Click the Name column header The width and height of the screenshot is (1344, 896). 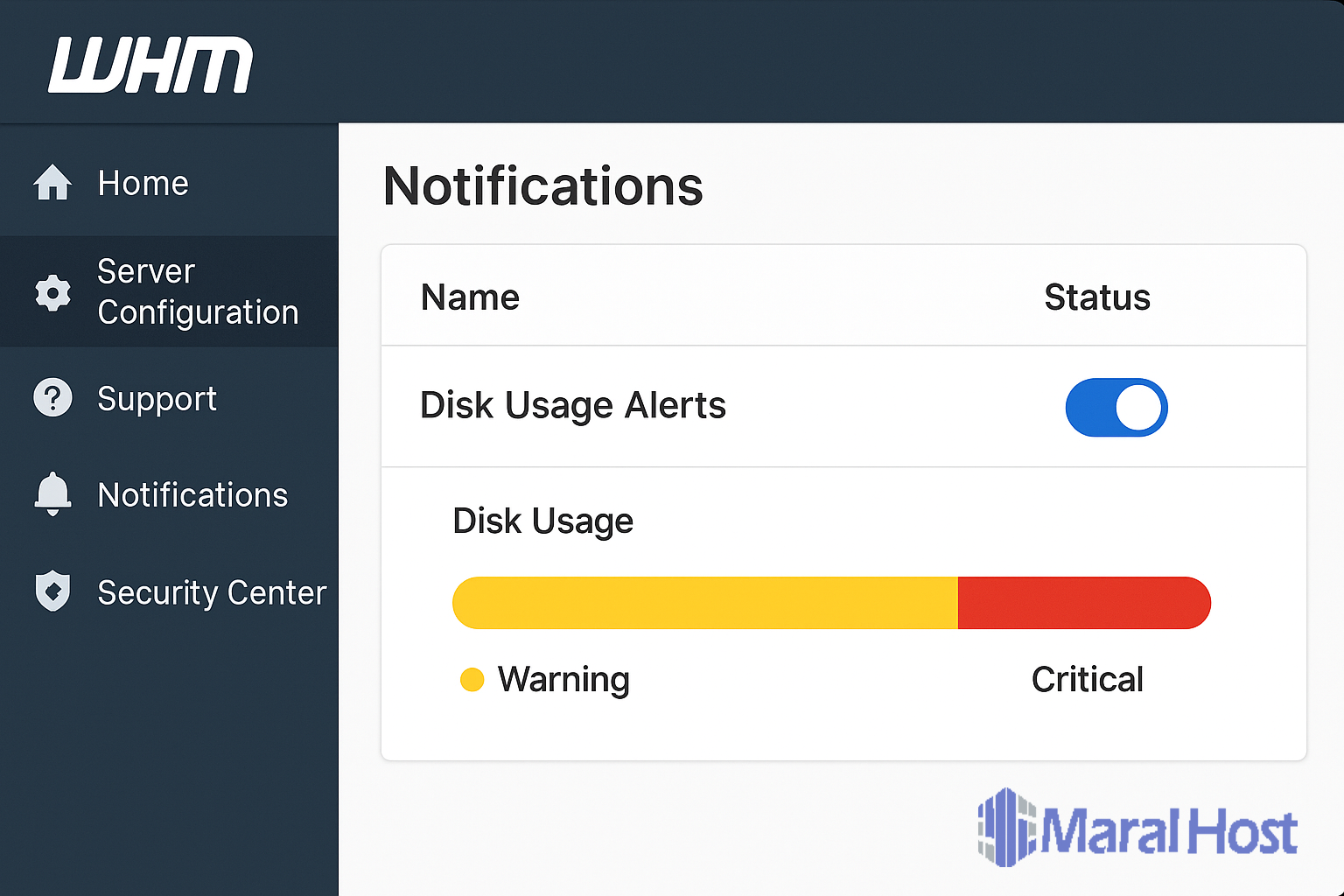tap(470, 297)
